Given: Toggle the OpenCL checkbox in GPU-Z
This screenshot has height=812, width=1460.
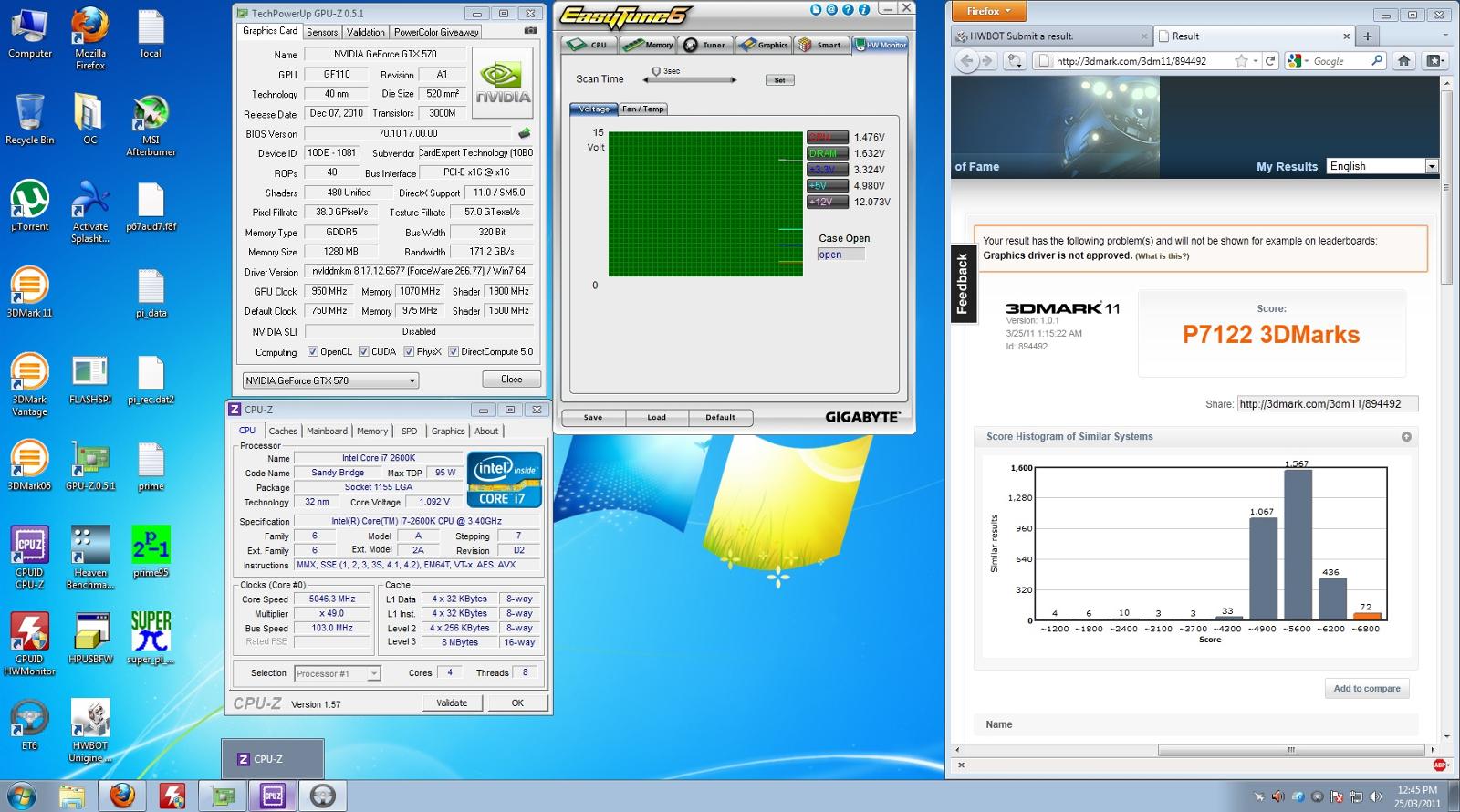Looking at the screenshot, I should [313, 351].
